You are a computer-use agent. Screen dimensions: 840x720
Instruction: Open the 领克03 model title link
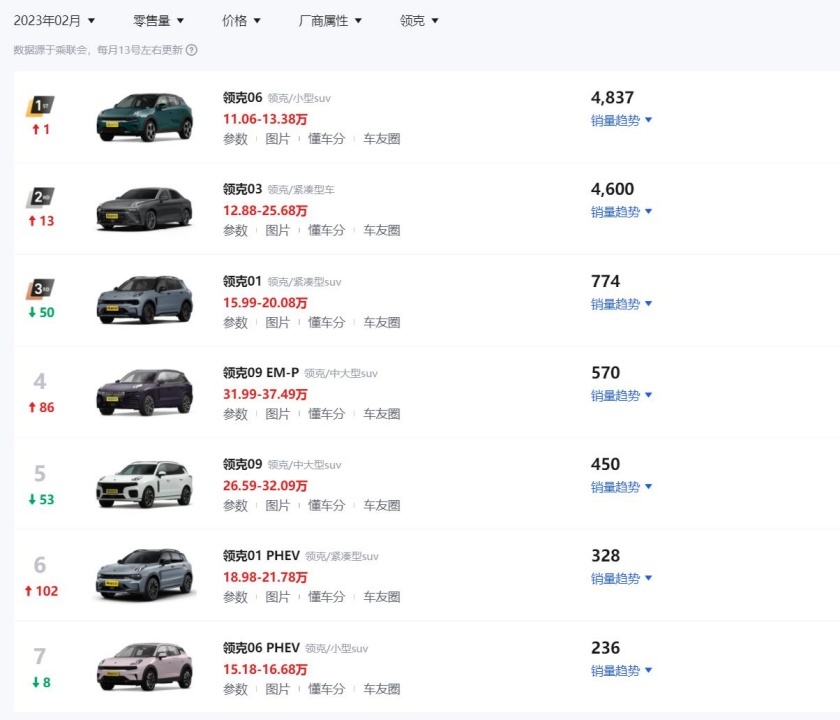tap(243, 189)
